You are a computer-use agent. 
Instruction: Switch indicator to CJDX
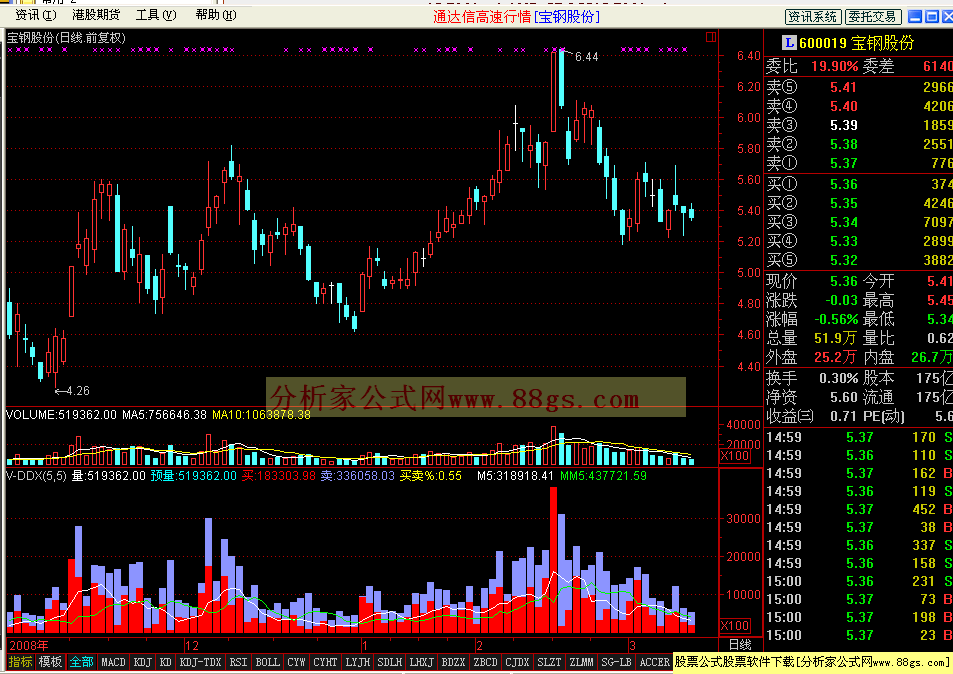coord(517,662)
